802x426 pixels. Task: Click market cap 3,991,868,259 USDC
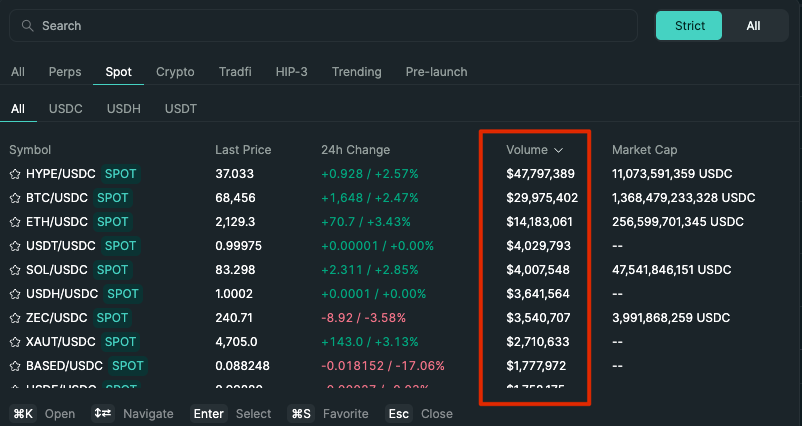671,318
